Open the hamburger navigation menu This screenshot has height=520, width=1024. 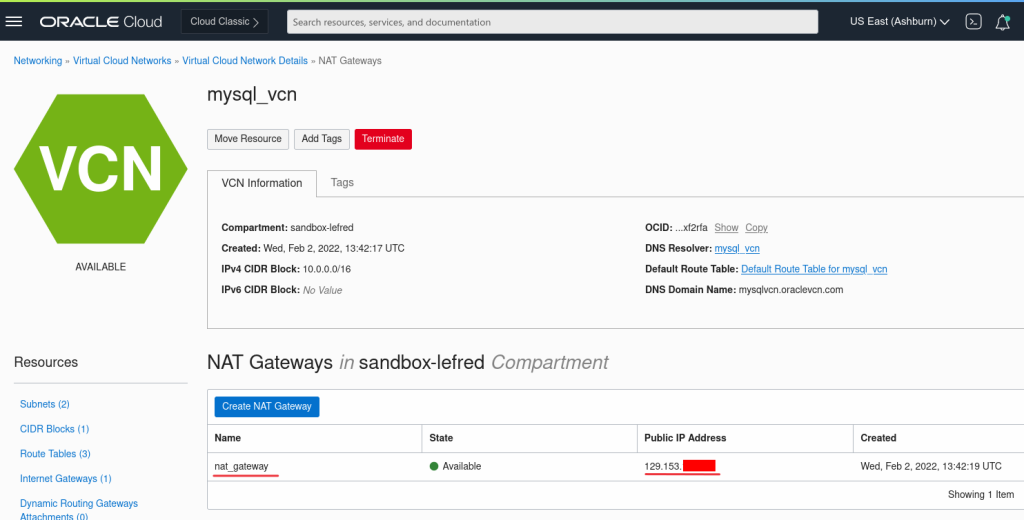(14, 22)
